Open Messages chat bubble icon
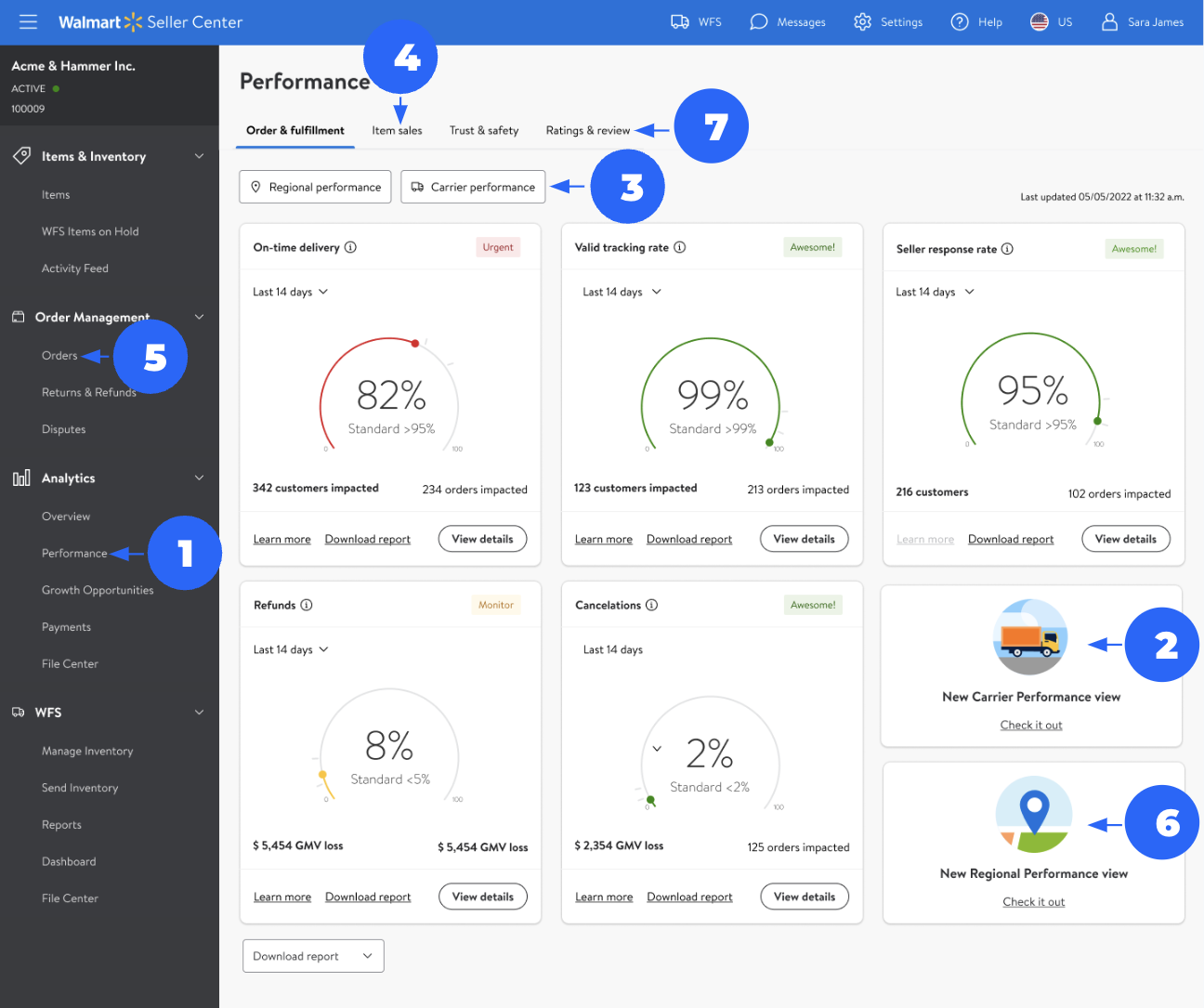1204x1008 pixels. [x=759, y=21]
